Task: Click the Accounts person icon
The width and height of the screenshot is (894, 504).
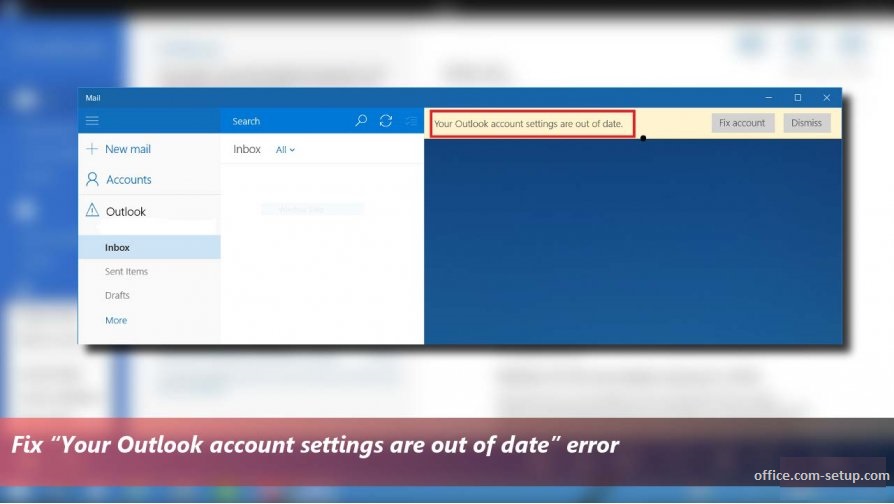Action: [x=92, y=180]
